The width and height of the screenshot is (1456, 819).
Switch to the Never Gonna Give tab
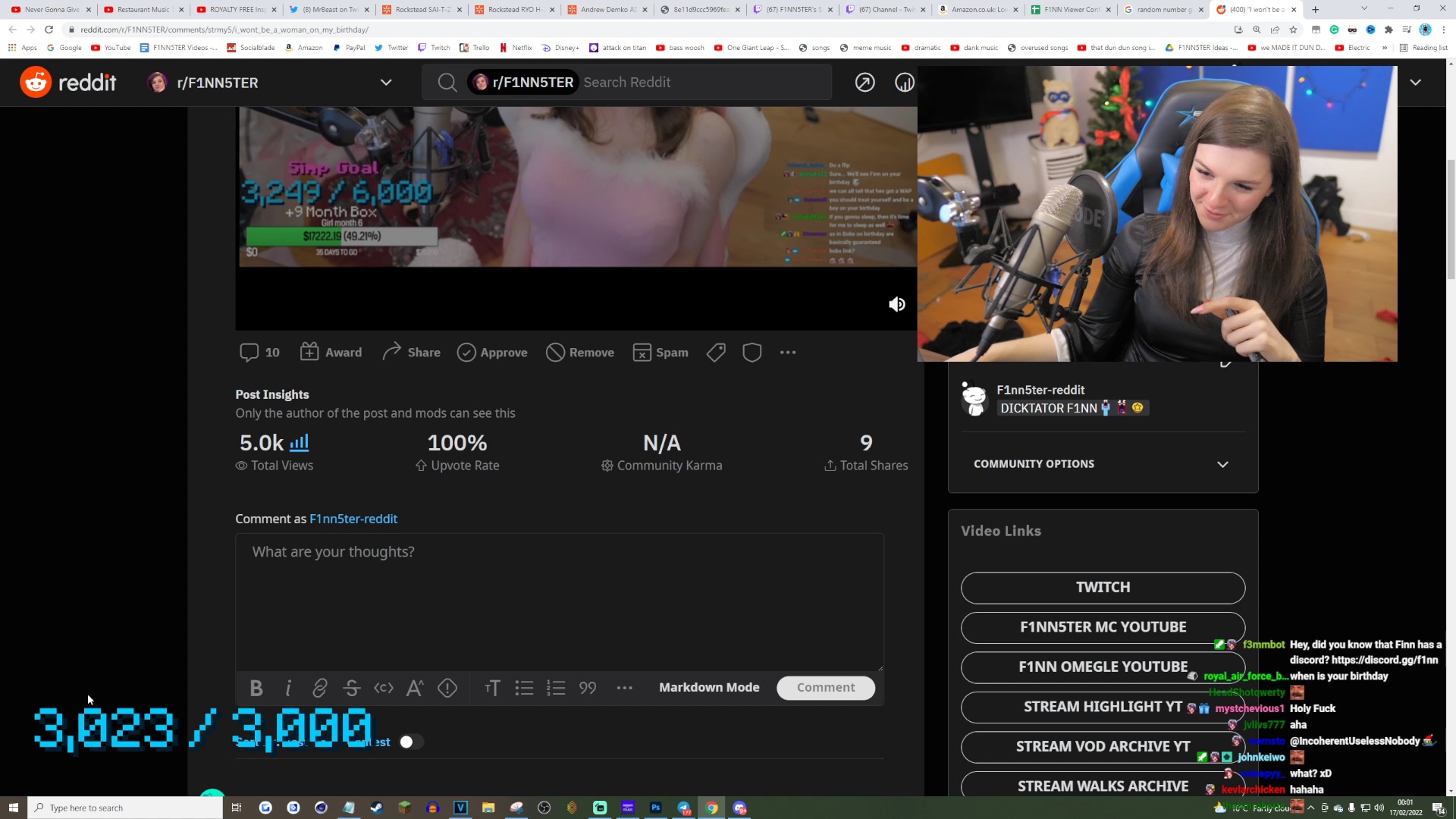click(x=52, y=10)
